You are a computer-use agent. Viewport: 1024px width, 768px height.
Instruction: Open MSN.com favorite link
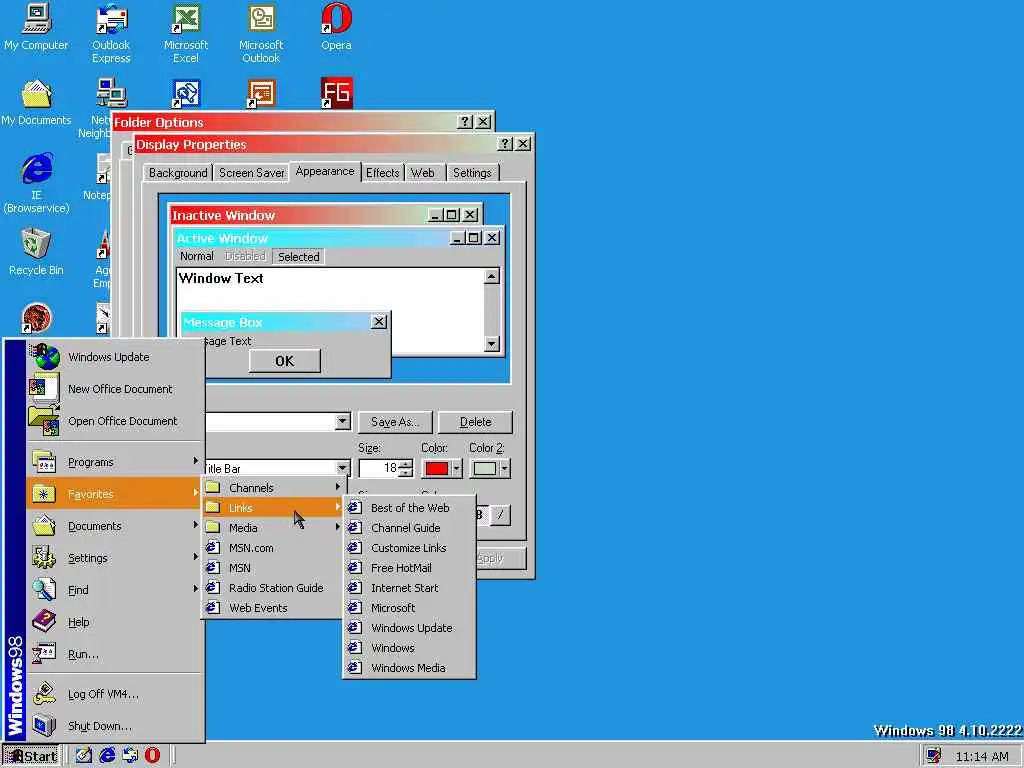click(x=273, y=548)
